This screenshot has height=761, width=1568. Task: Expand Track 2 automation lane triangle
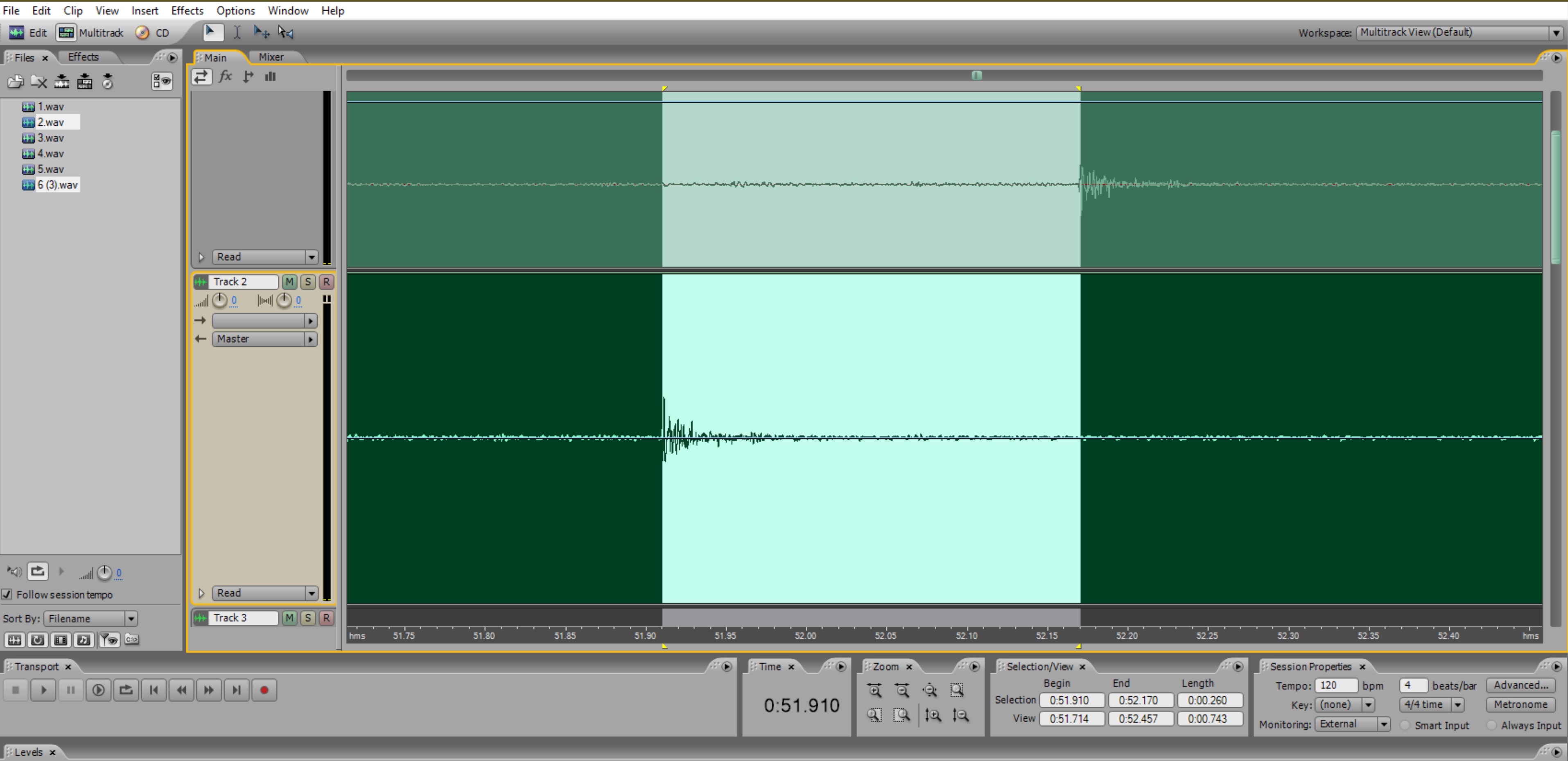[x=201, y=593]
